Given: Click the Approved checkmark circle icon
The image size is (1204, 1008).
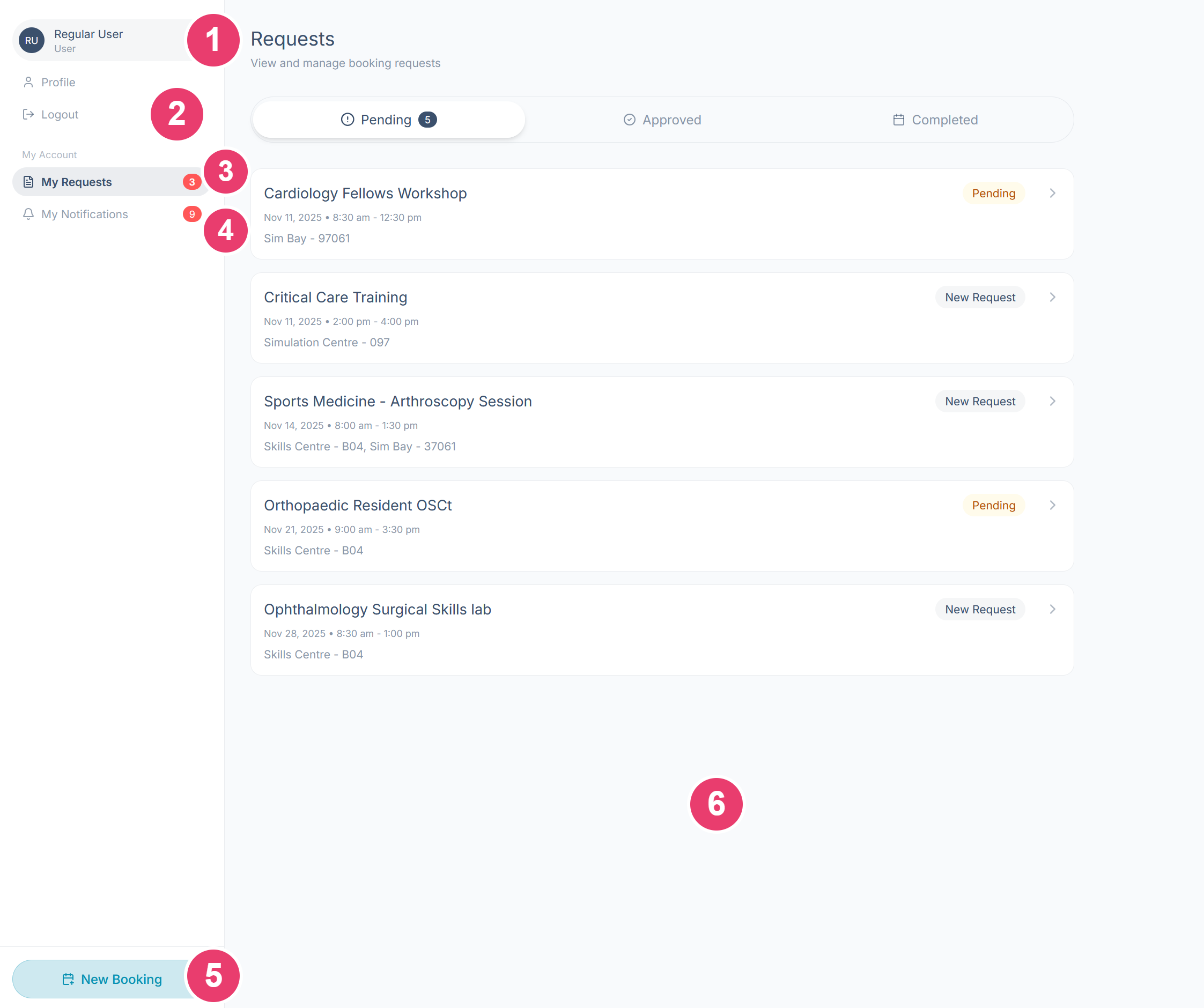Looking at the screenshot, I should [x=630, y=119].
